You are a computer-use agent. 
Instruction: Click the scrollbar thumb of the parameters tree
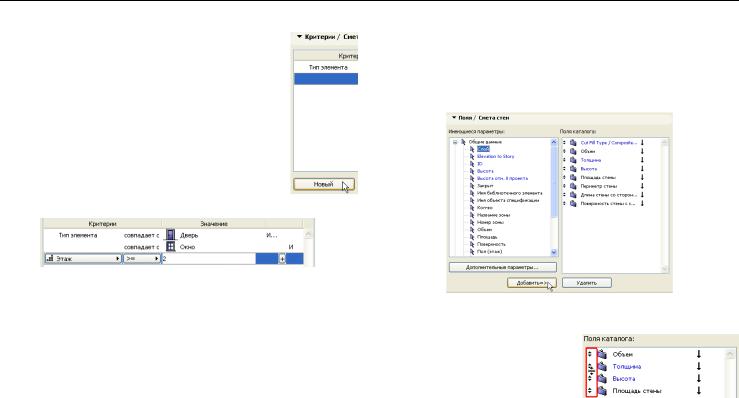[554, 182]
